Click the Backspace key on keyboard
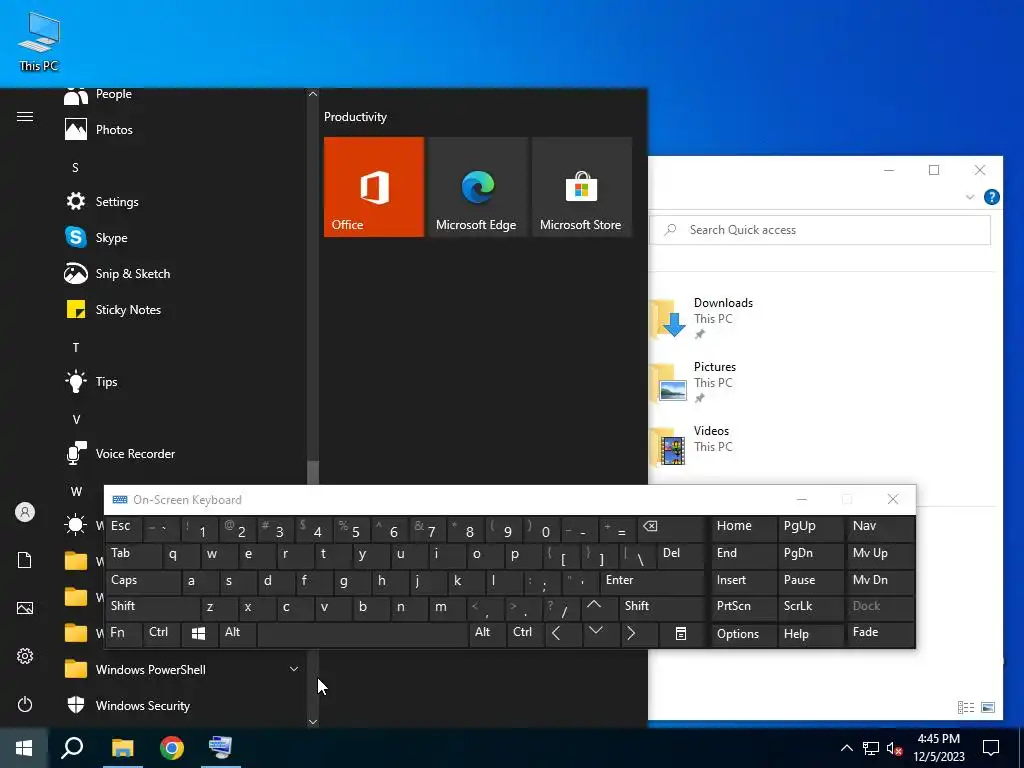The width and height of the screenshot is (1024, 768). tap(672, 528)
